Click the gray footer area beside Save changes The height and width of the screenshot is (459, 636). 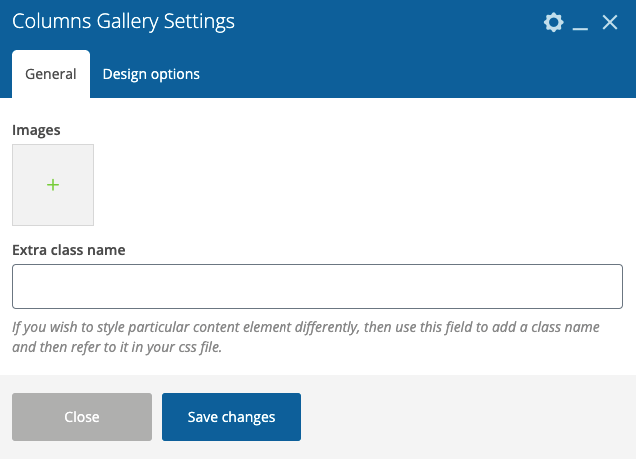(466, 417)
